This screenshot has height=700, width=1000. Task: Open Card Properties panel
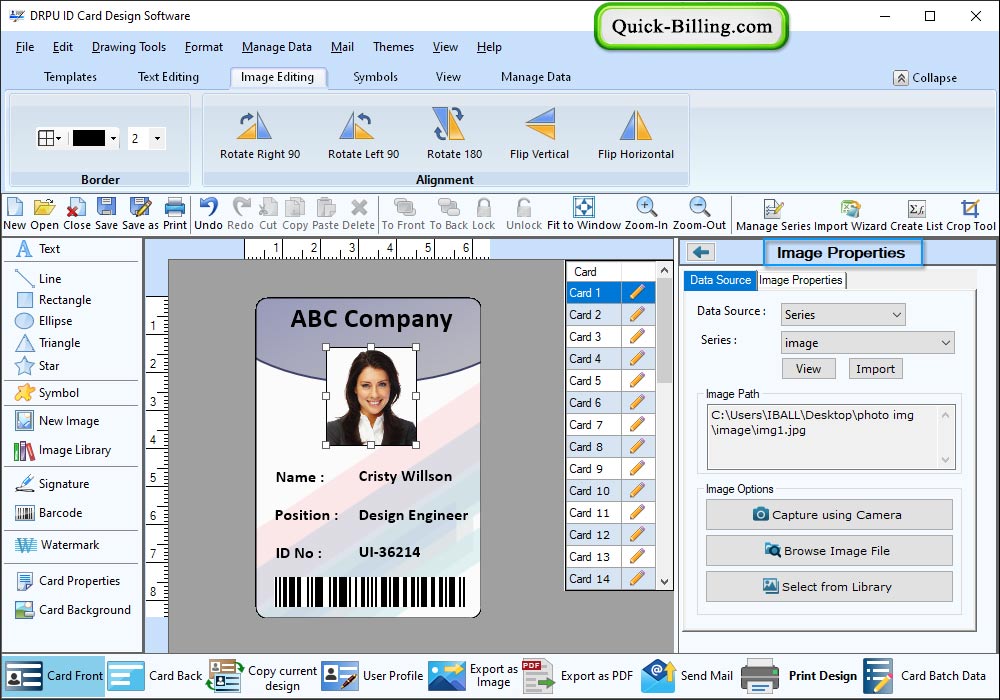68,581
